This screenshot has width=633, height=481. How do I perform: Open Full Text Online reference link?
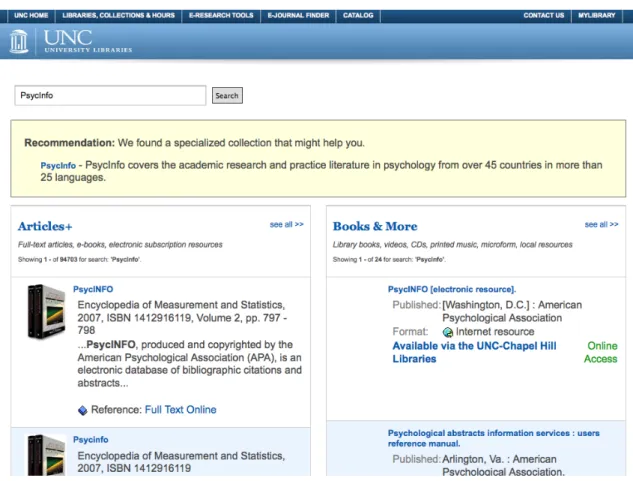click(x=180, y=410)
